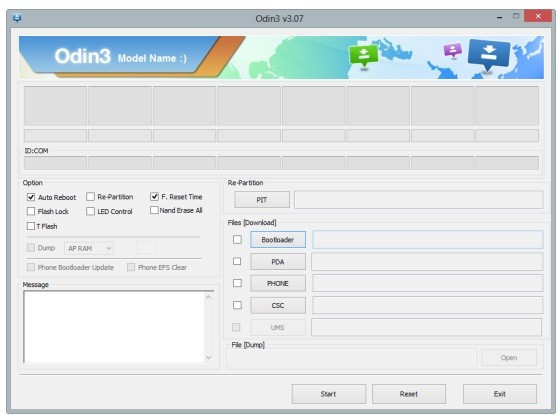Click the PHONE file path field
This screenshot has height=415, width=559.
428,283
